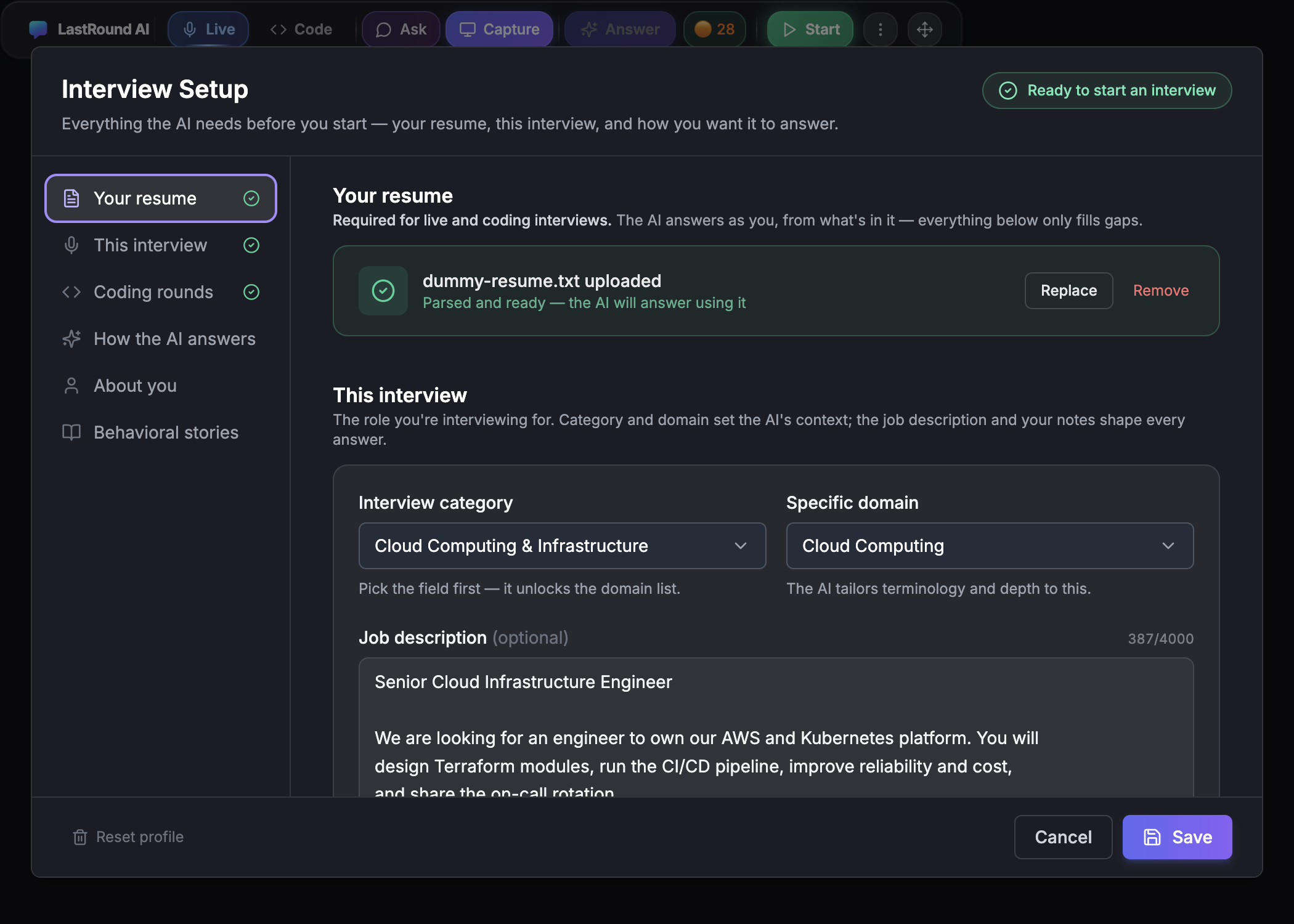The width and height of the screenshot is (1294, 924).
Task: Click the Coding rounds completed checkmark
Action: 251,292
